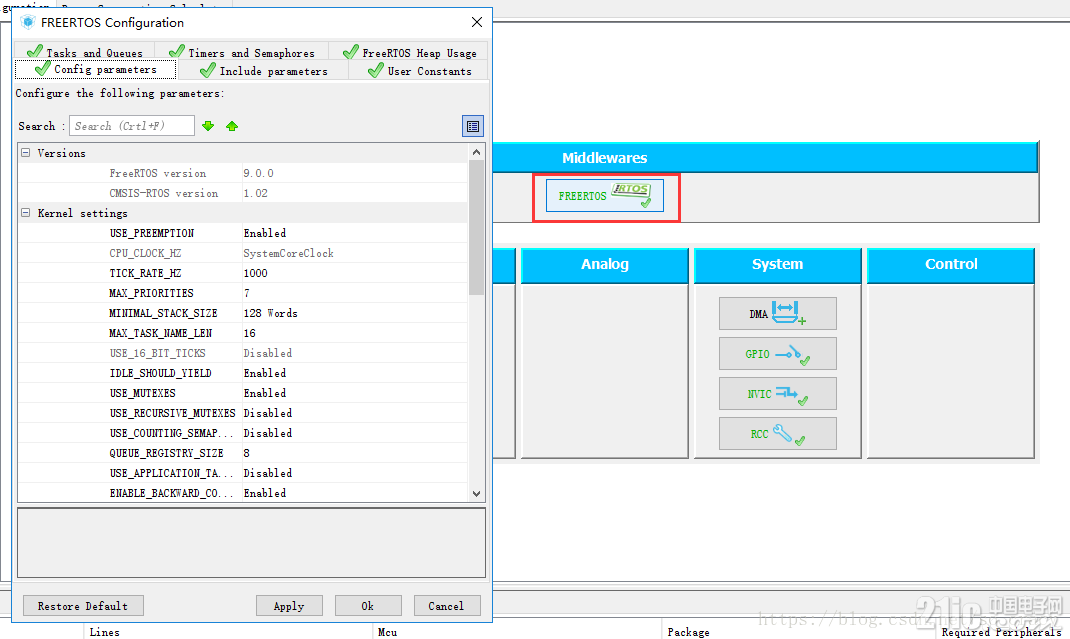Confirm with the Ok button
Image resolution: width=1070 pixels, height=639 pixels.
368,606
